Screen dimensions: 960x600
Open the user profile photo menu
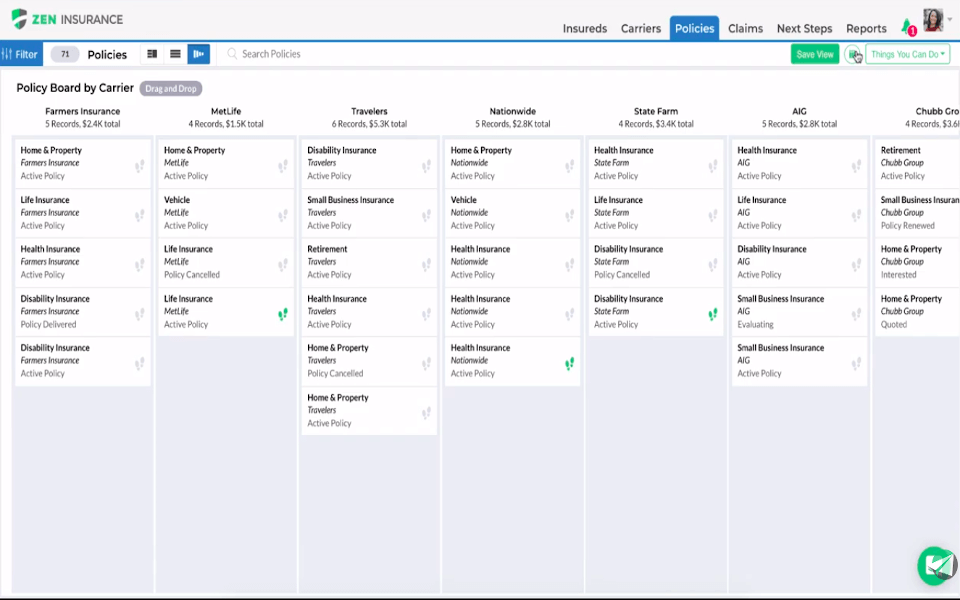click(932, 20)
